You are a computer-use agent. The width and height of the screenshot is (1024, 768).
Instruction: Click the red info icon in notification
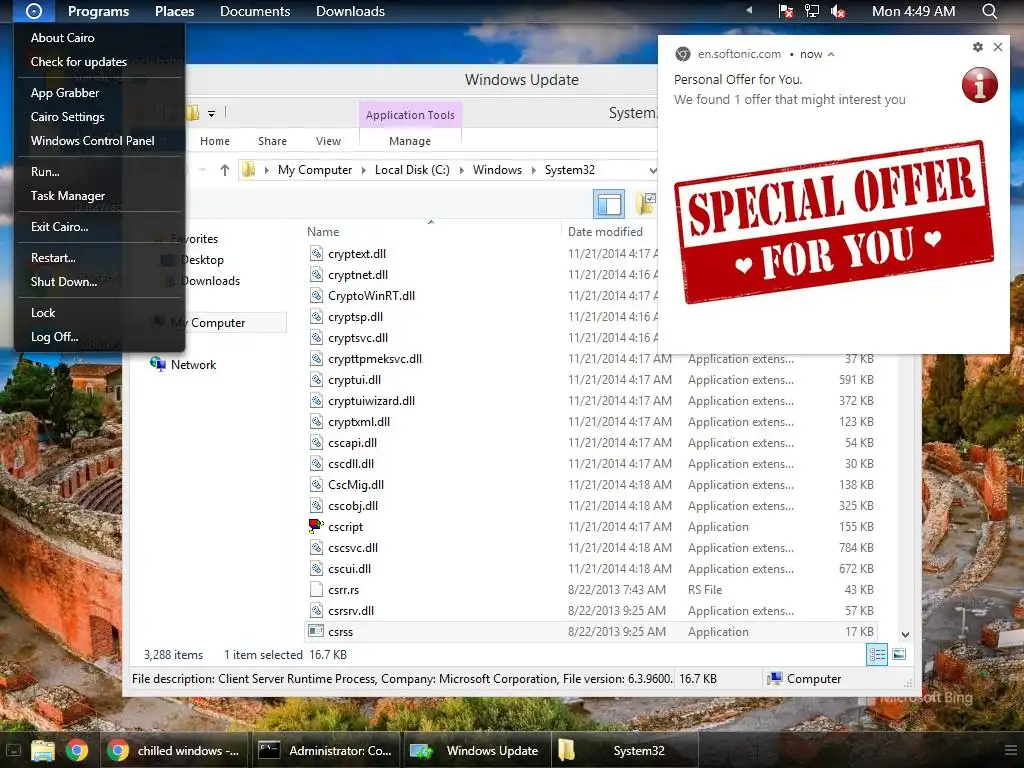point(980,85)
